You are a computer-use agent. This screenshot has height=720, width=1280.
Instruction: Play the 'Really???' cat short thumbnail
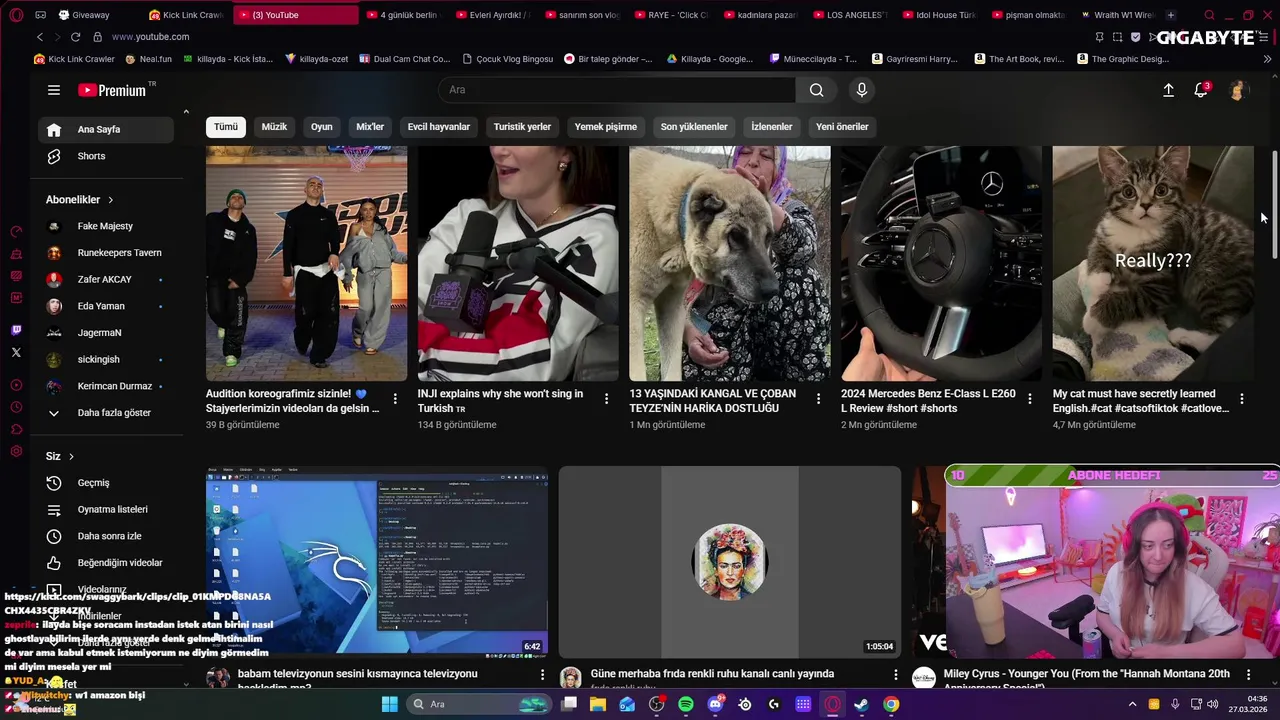coord(1153,264)
